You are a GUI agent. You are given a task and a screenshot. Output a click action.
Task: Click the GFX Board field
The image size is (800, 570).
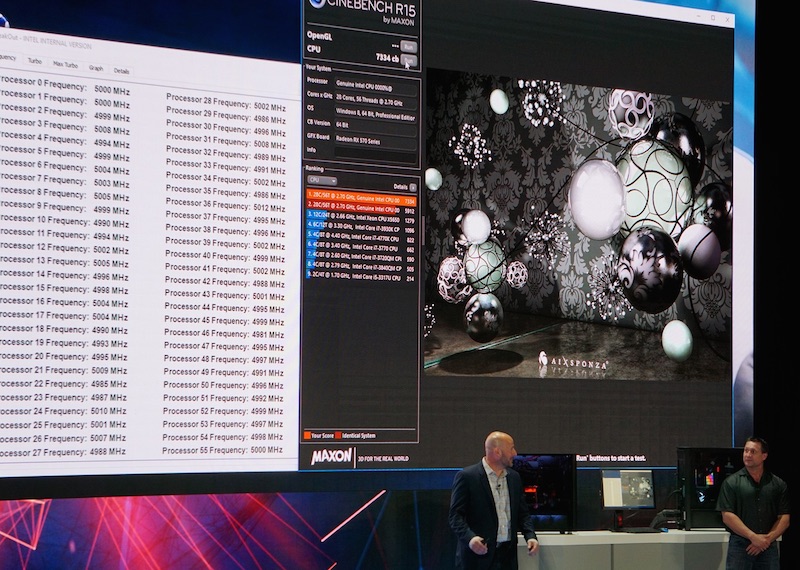(x=376, y=139)
